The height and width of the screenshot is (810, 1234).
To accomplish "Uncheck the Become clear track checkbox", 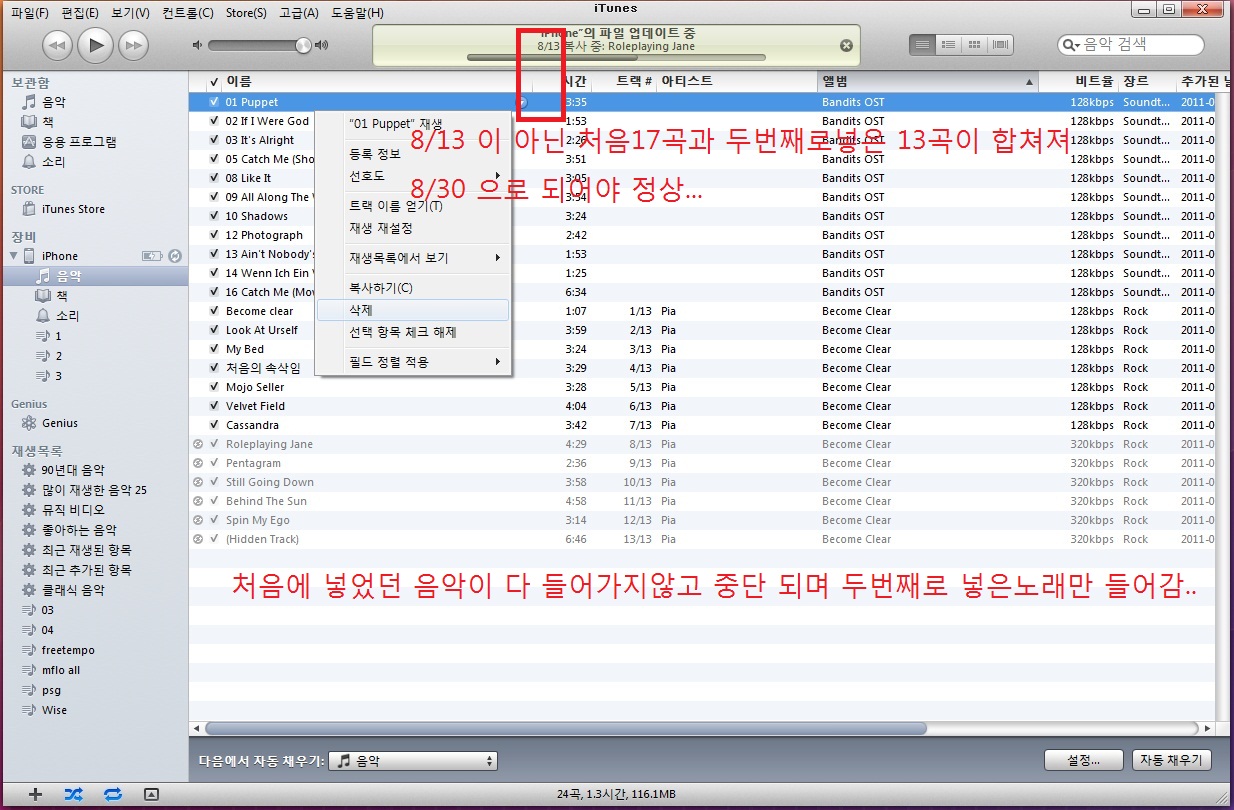I will [214, 311].
